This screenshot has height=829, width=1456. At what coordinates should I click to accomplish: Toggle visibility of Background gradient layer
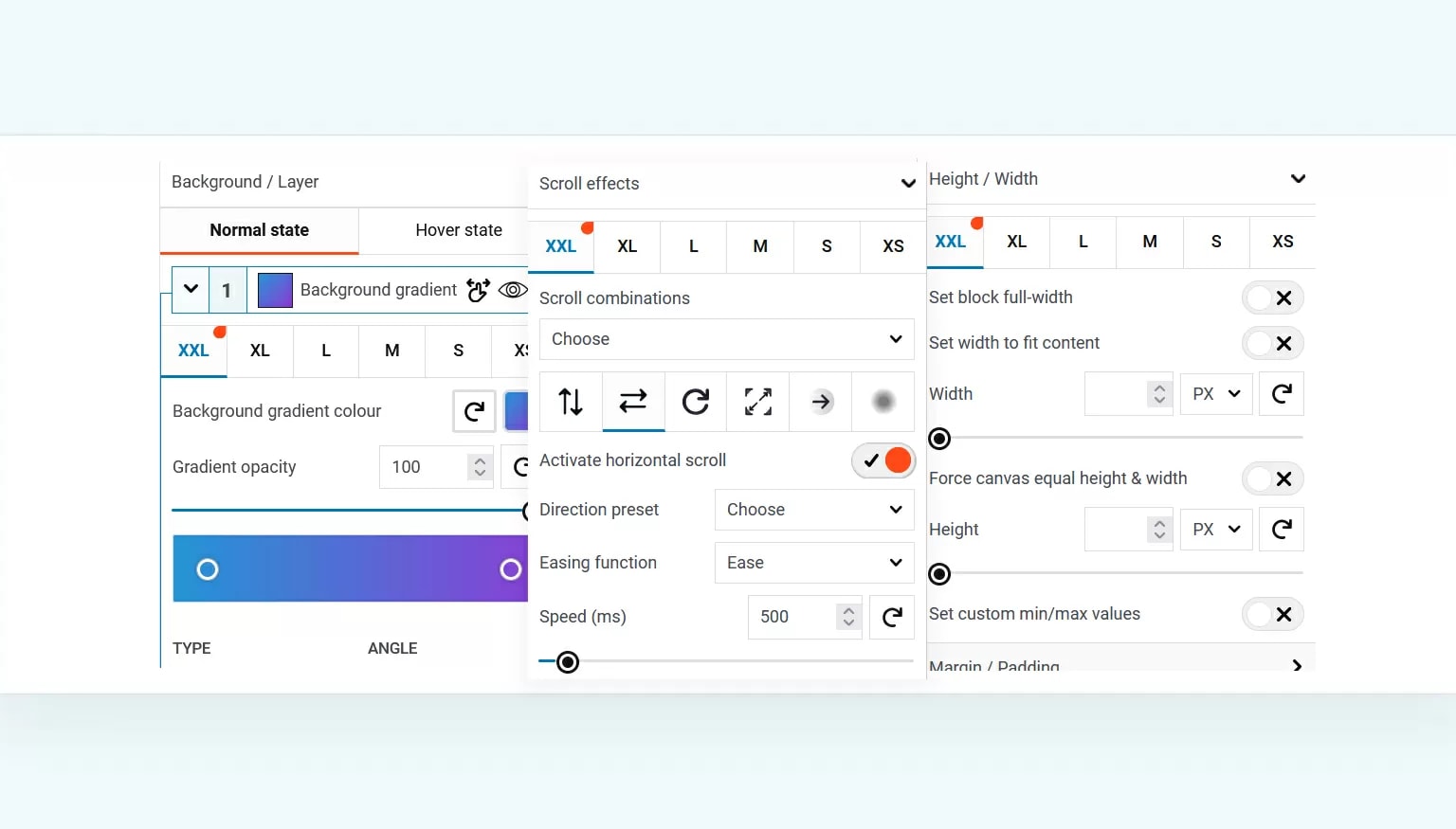tap(513, 290)
